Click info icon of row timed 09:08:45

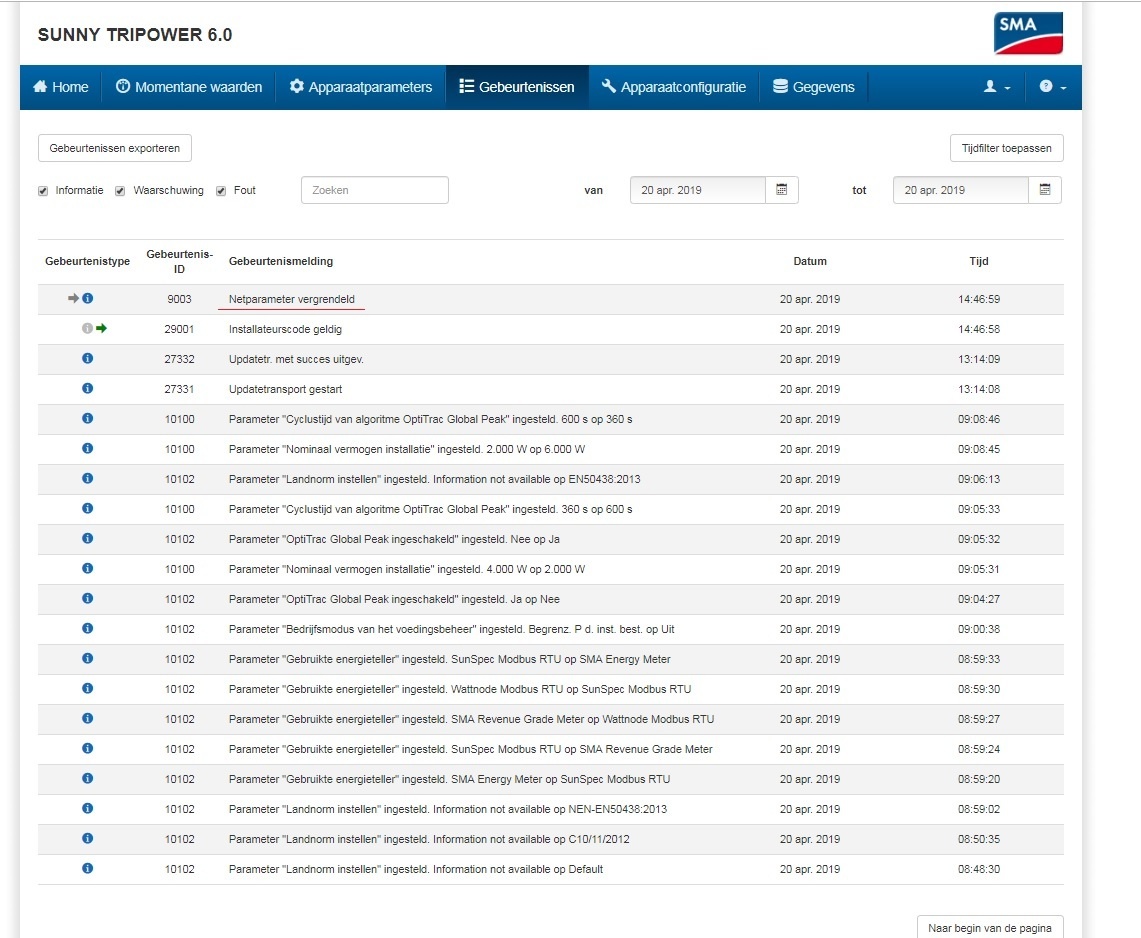tap(87, 448)
